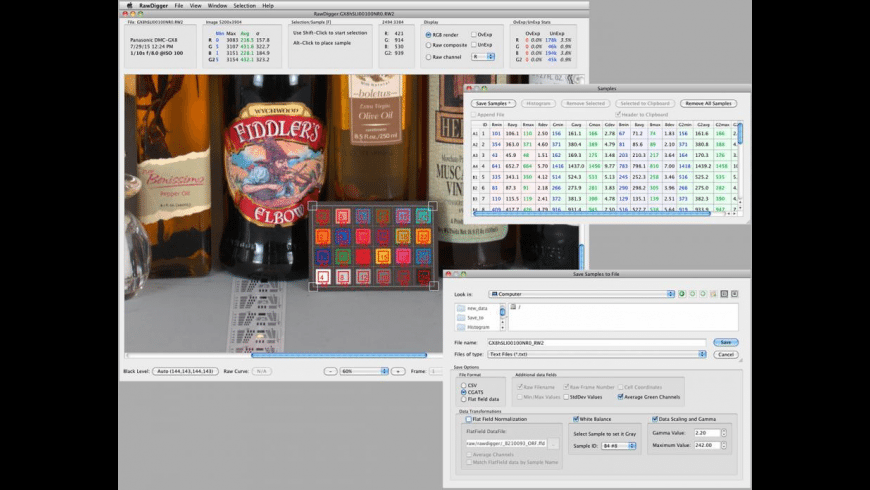Toggle the White Balance checkbox
Screen dimensions: 870x490
(x=575, y=419)
